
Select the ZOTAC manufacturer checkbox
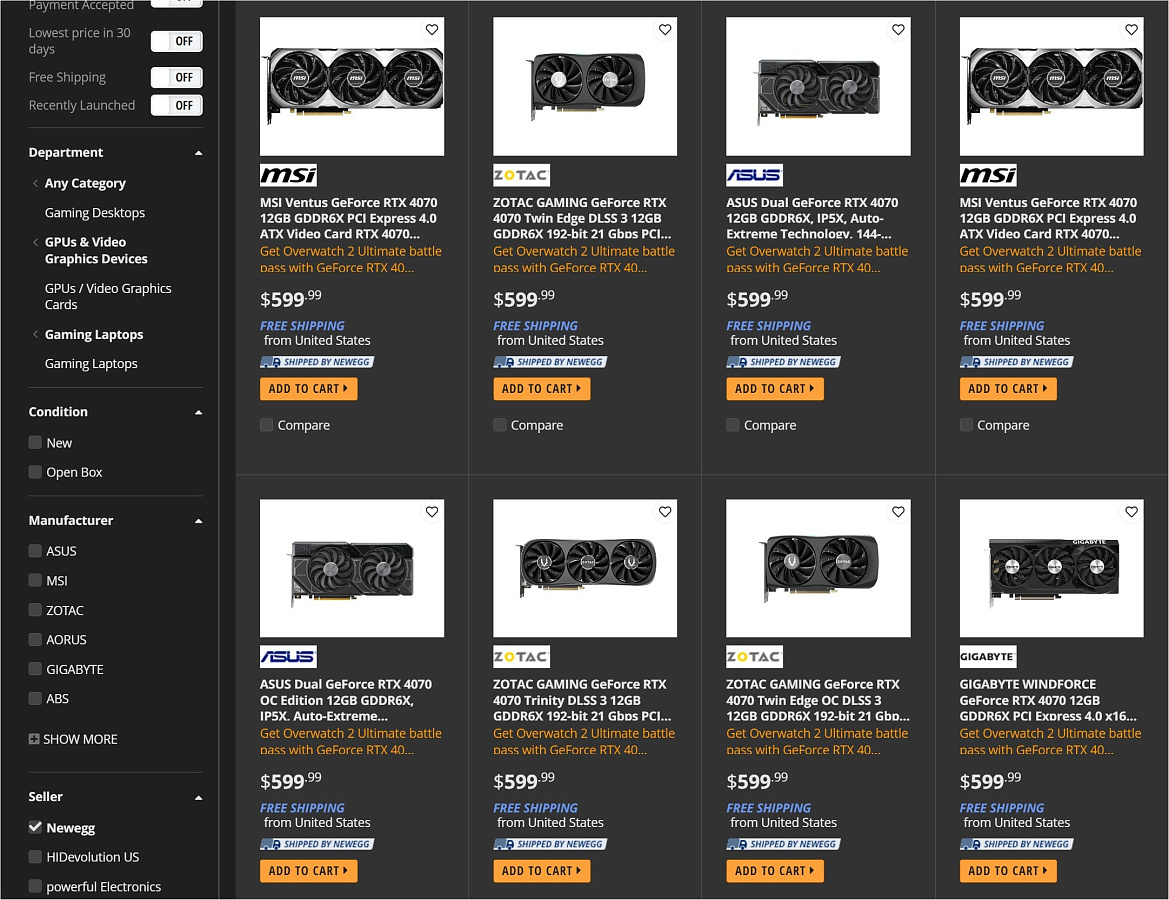pyautogui.click(x=35, y=610)
